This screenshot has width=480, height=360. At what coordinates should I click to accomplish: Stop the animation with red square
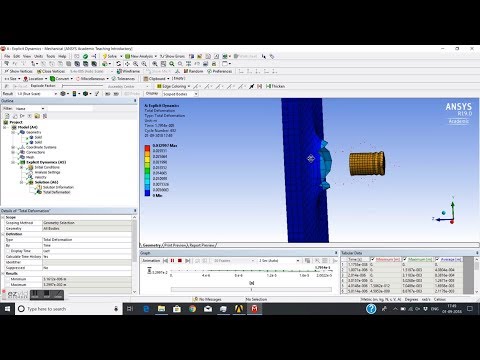tap(180, 261)
